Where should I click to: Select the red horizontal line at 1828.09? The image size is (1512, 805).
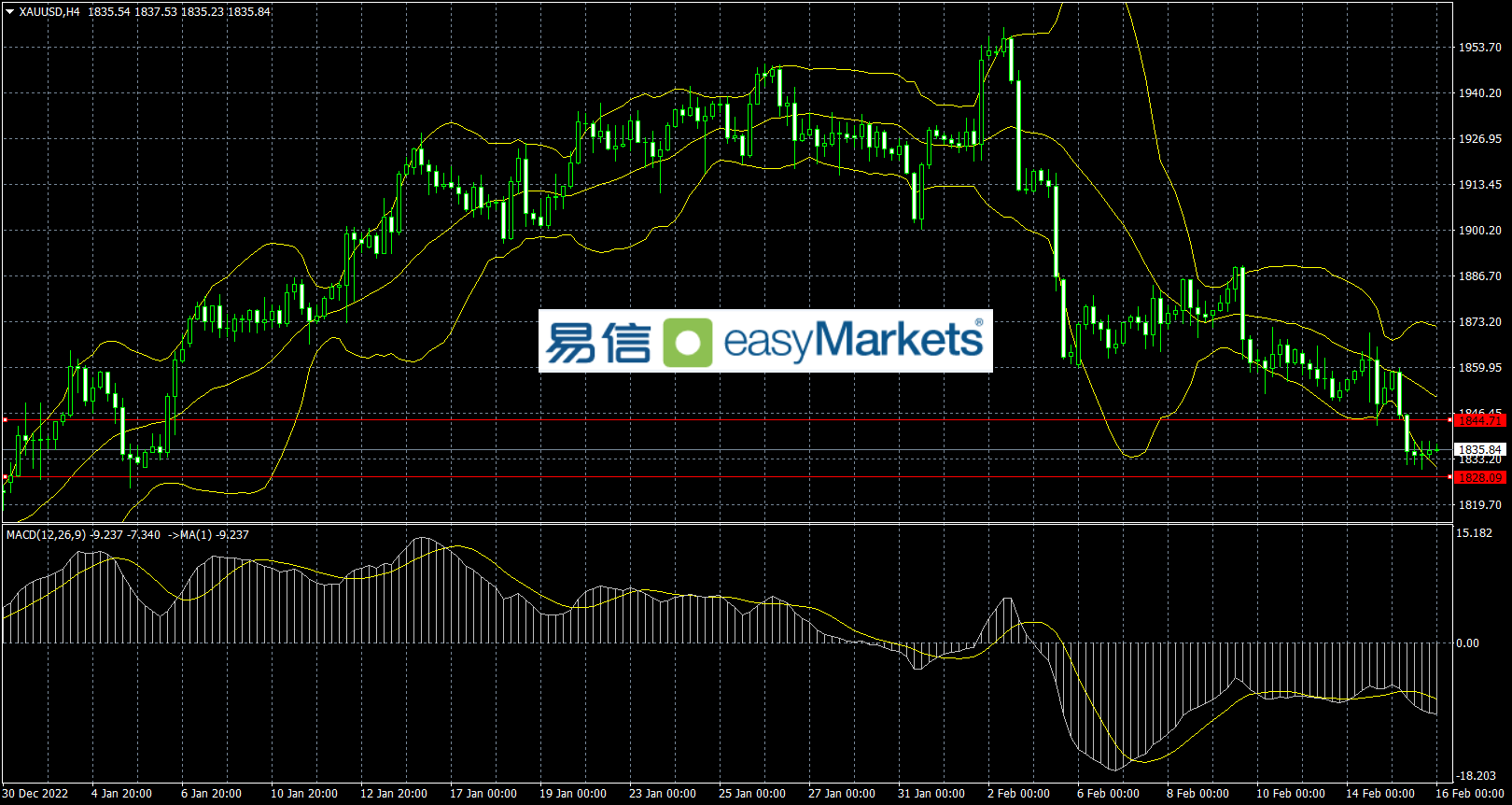point(726,477)
